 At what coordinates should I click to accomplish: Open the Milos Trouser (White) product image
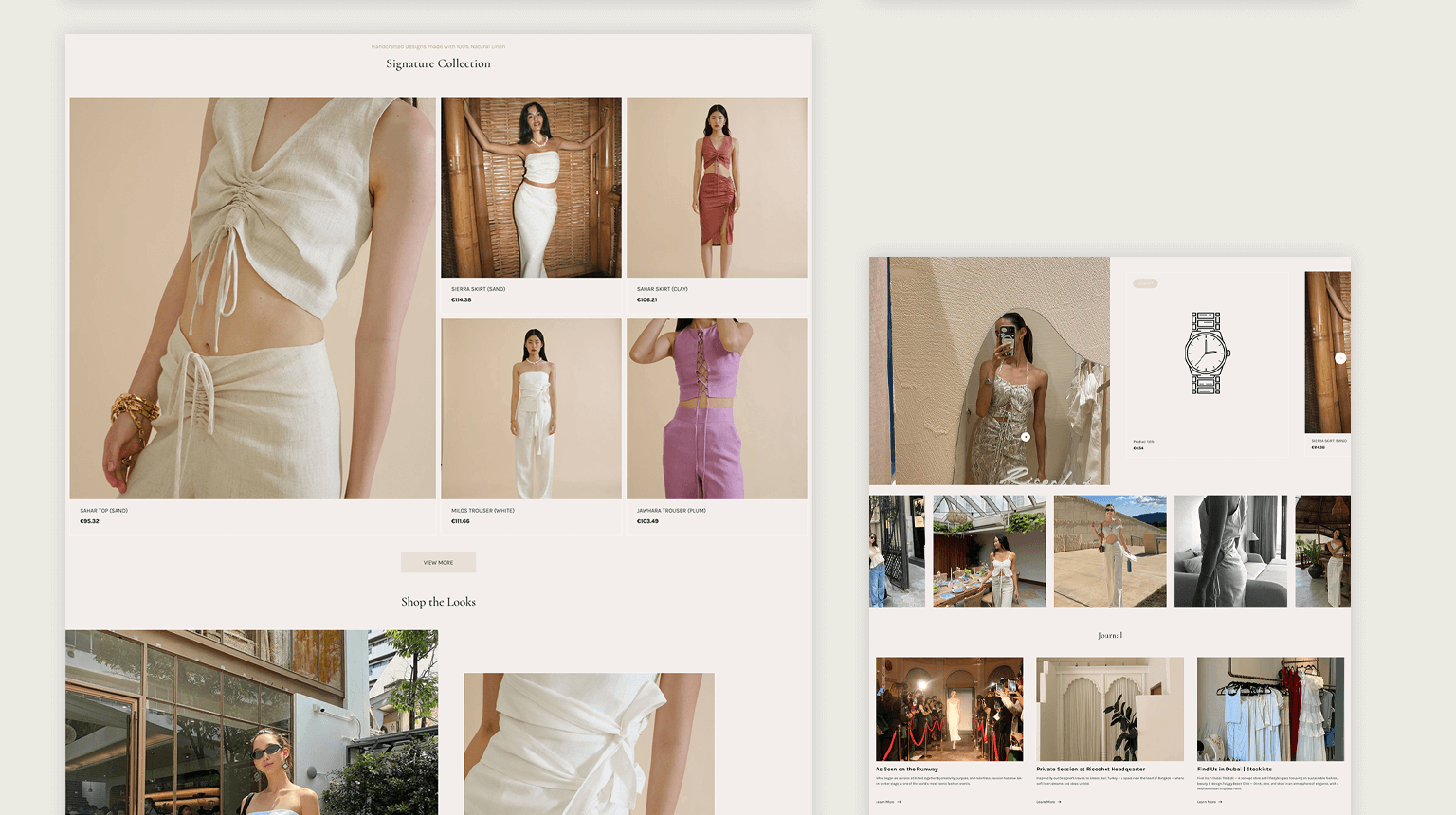click(x=532, y=408)
